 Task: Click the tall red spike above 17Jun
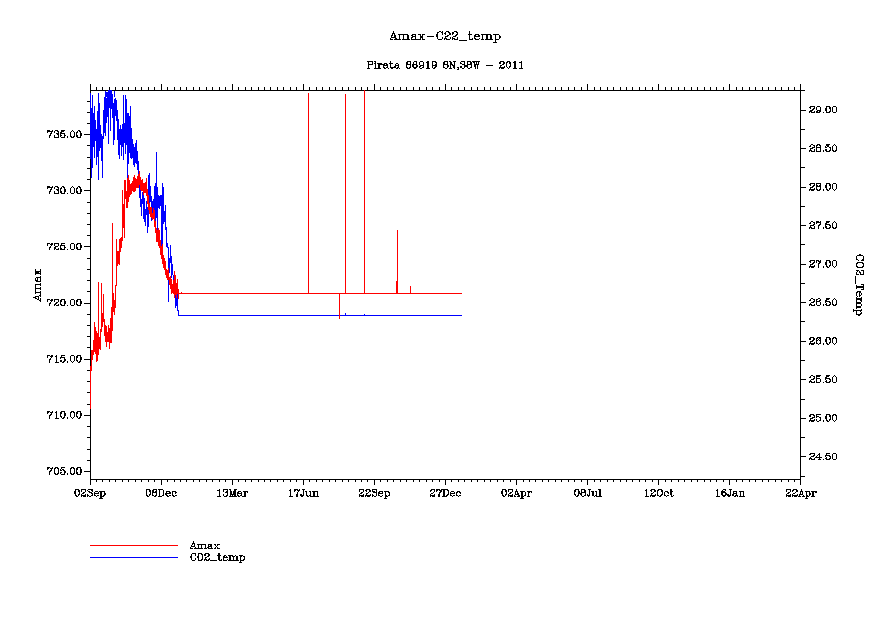point(308,190)
